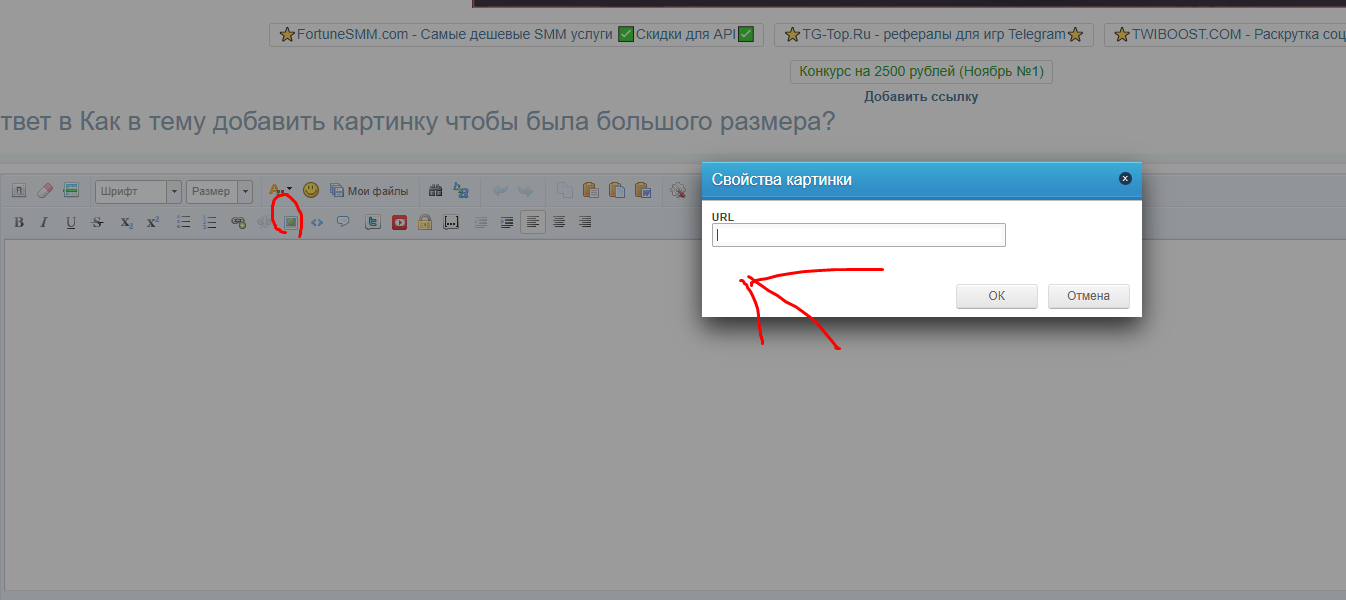Cancel the image properties dialog with Отмена

point(1088,296)
